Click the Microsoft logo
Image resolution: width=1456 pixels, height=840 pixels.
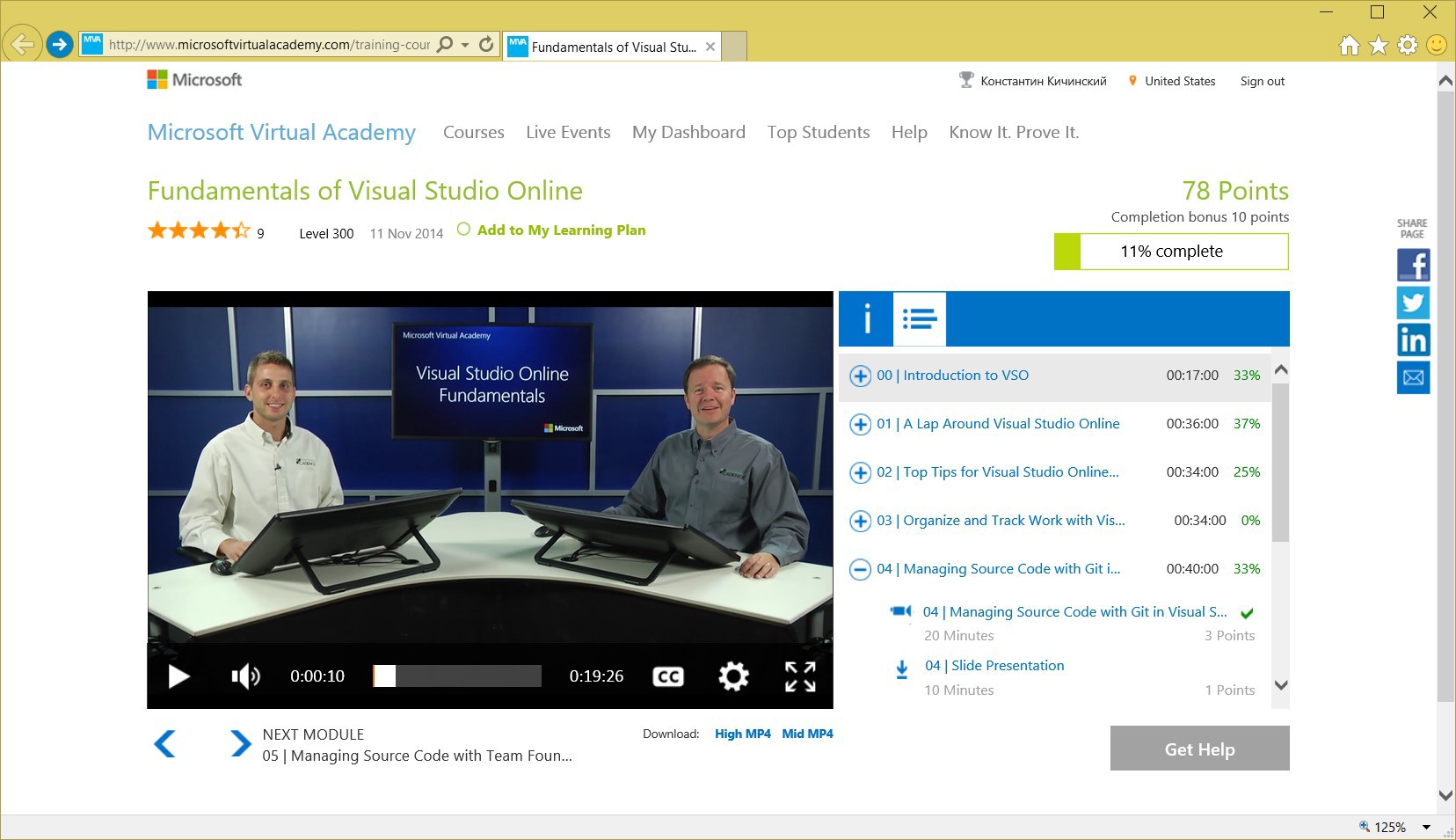194,79
